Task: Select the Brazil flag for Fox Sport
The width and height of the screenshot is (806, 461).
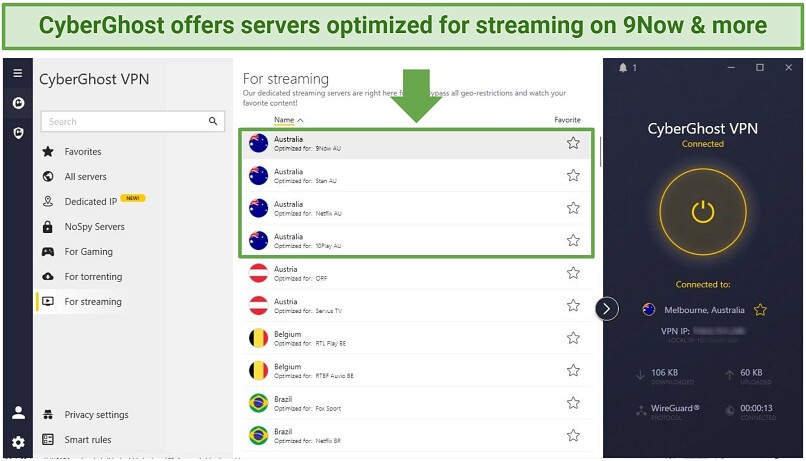Action: click(x=259, y=403)
